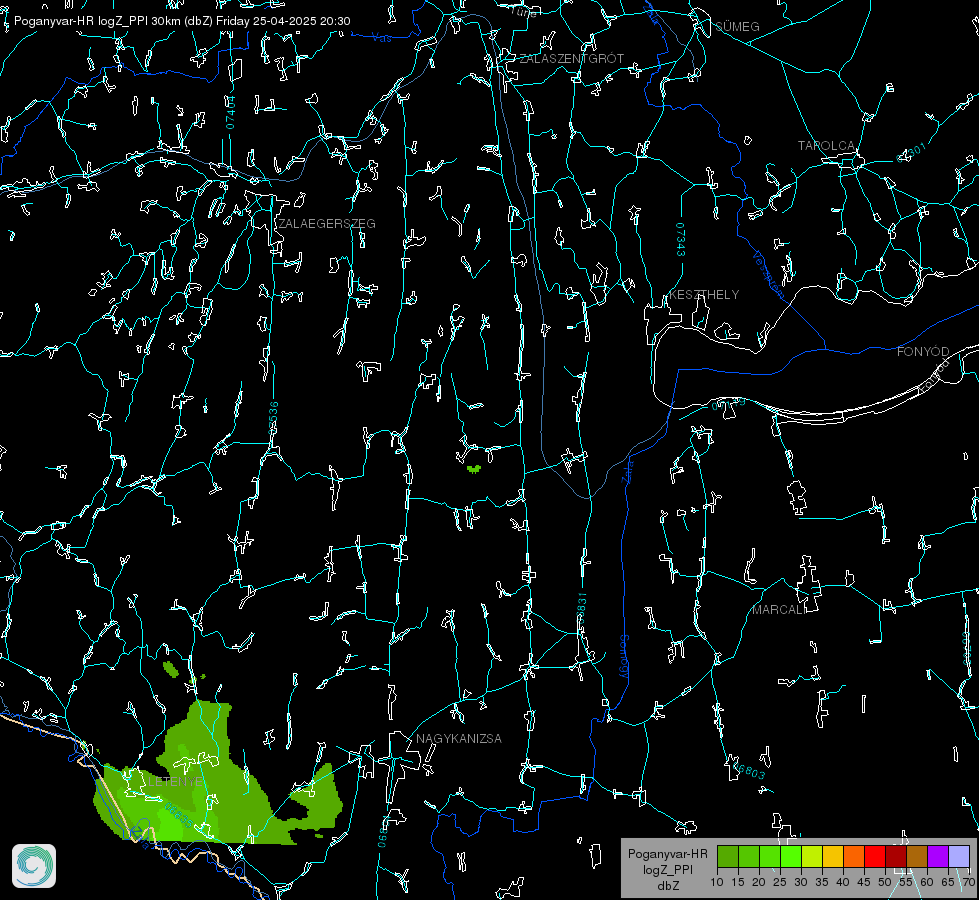
Task: Click the ZALAEGERSZEG city label
Action: pyautogui.click(x=327, y=224)
